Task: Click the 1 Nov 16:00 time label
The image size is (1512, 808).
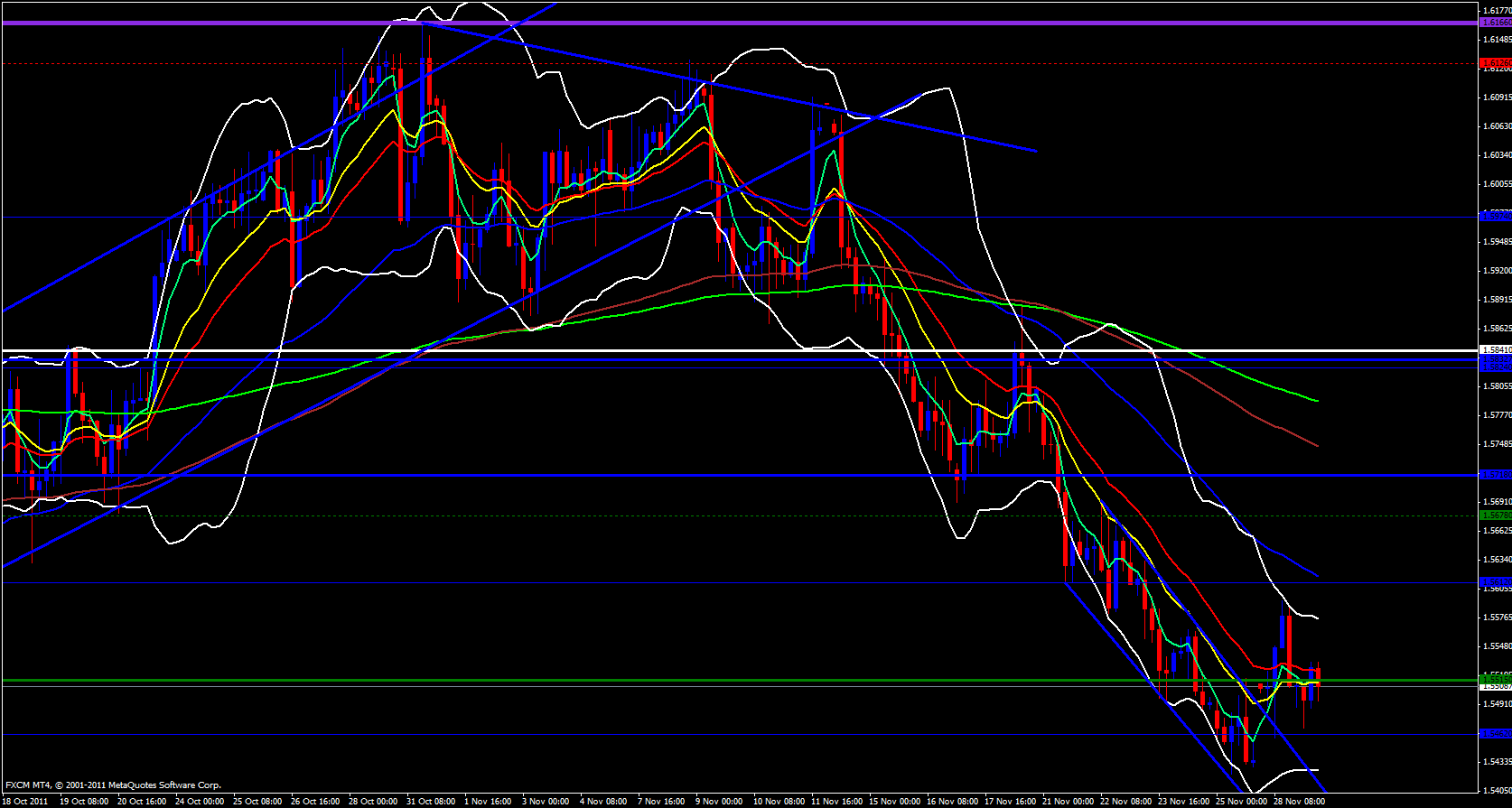Action: [x=488, y=802]
